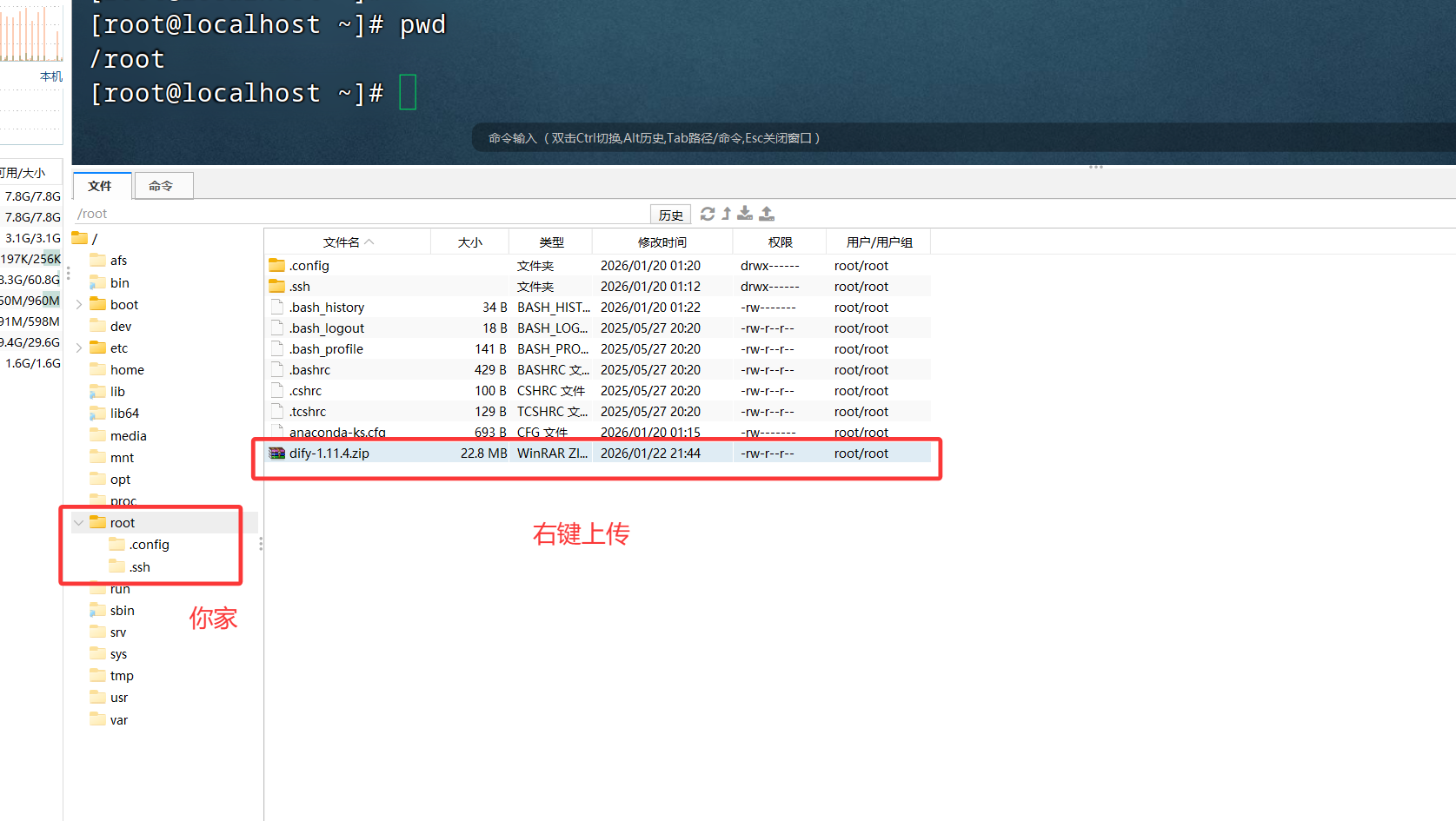Select the anaconda-ks.cfg file
The height and width of the screenshot is (821, 1456).
[x=598, y=433]
